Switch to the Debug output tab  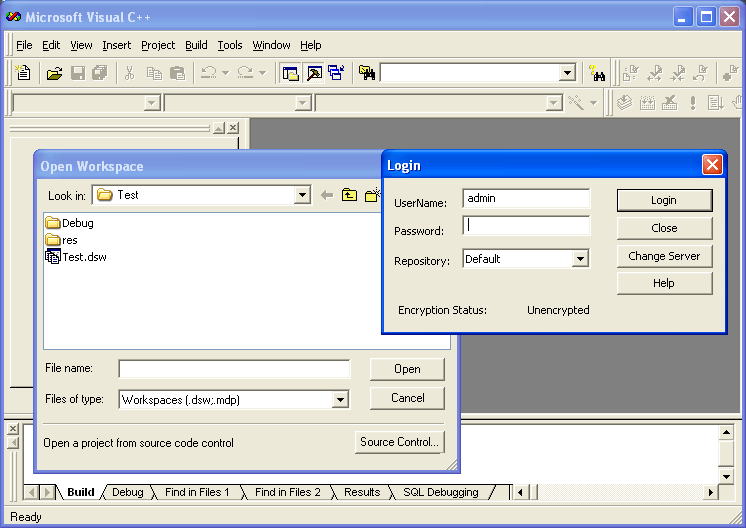128,492
